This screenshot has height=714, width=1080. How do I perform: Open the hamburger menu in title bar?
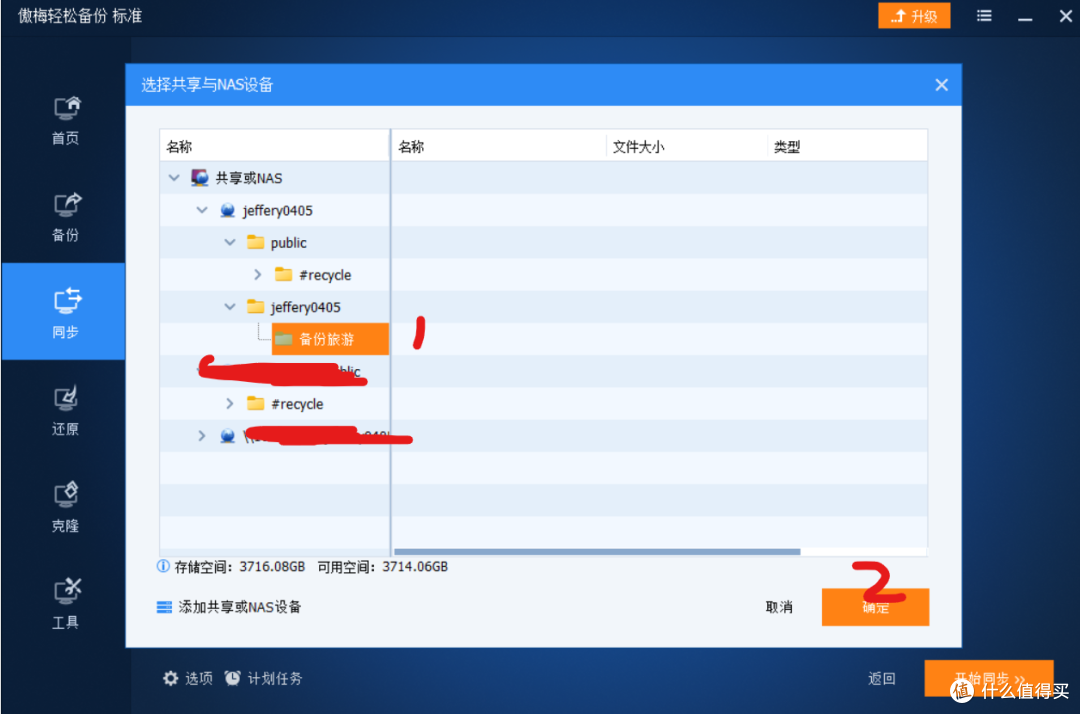984,15
